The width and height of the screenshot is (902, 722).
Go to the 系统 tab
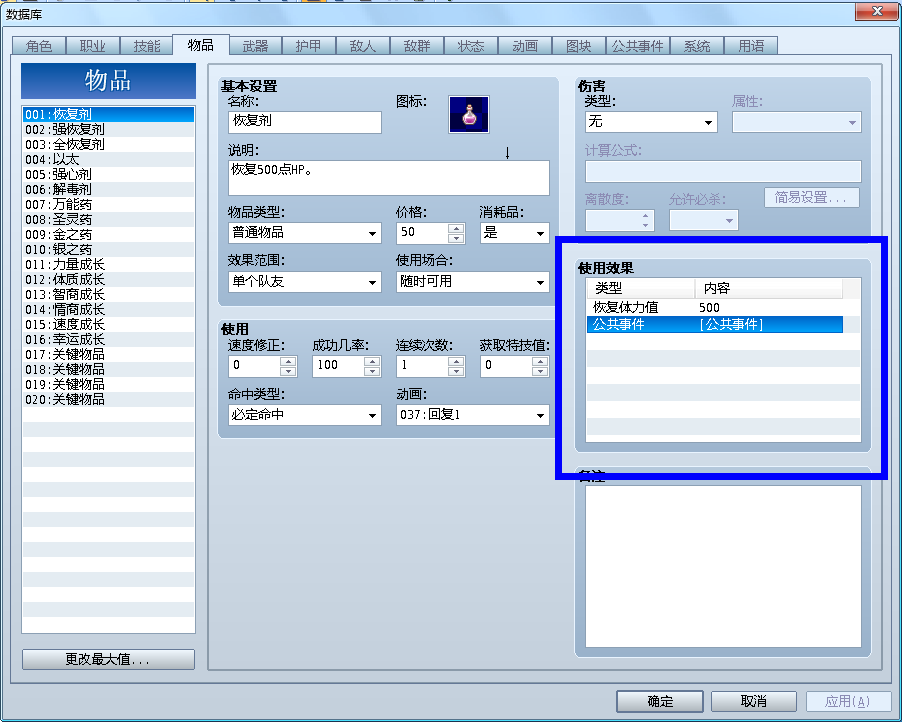[x=697, y=46]
